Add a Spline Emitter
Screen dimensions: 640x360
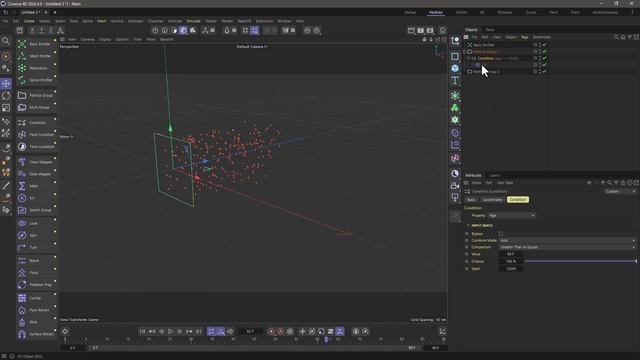pyautogui.click(x=36, y=80)
